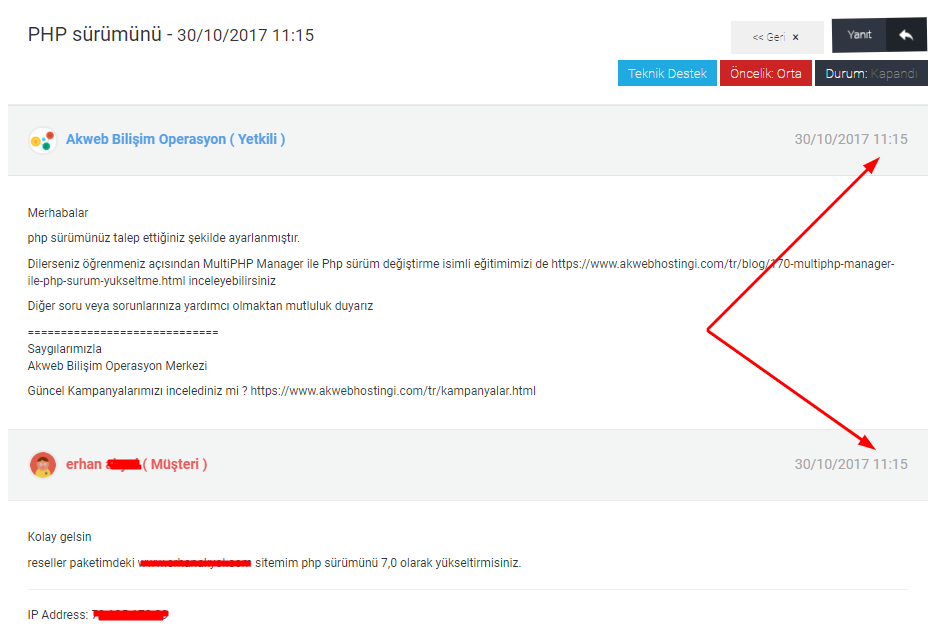Image resolution: width=952 pixels, height=642 pixels.
Task: Click the 'php sürümünüz talep ettiğiniz' line
Action: (x=163, y=237)
